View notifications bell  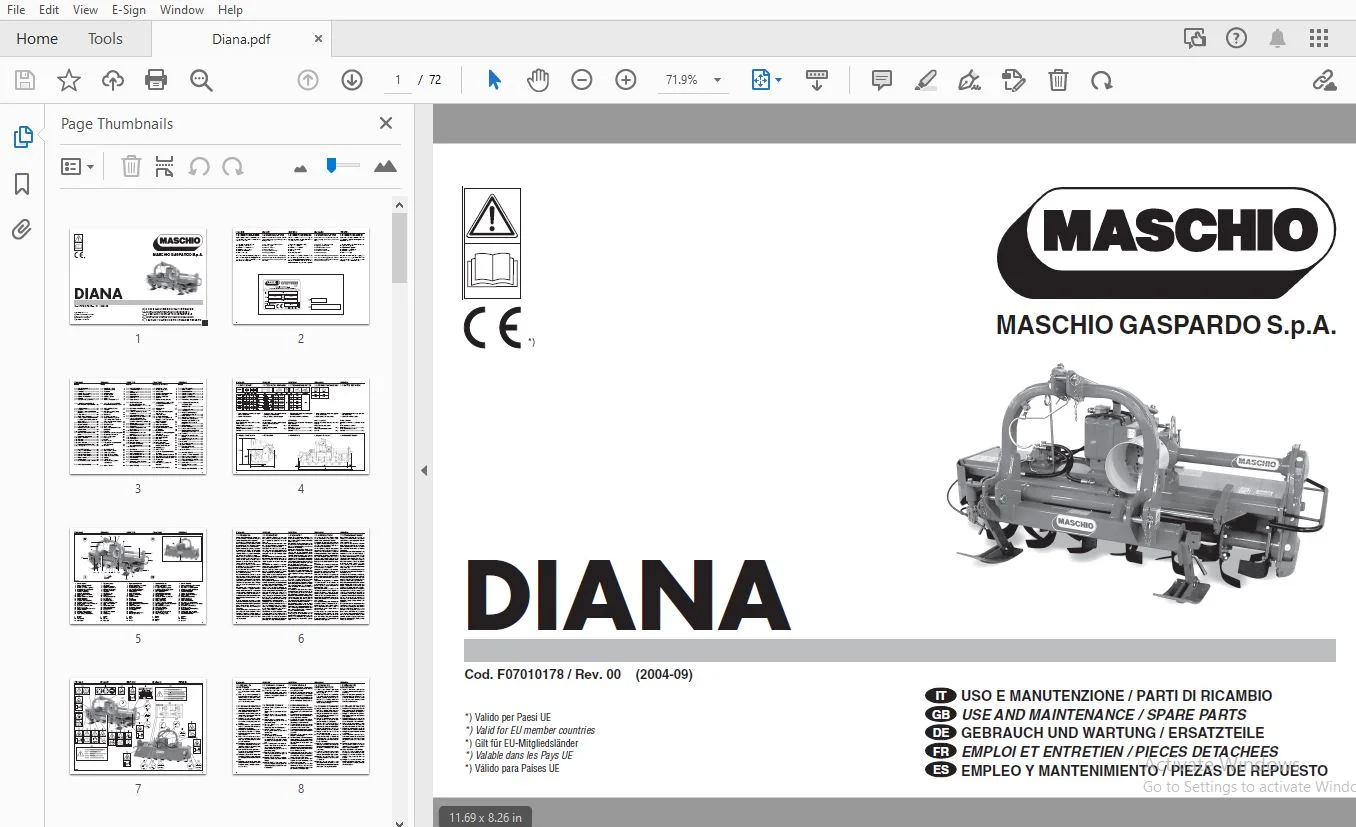point(1277,39)
